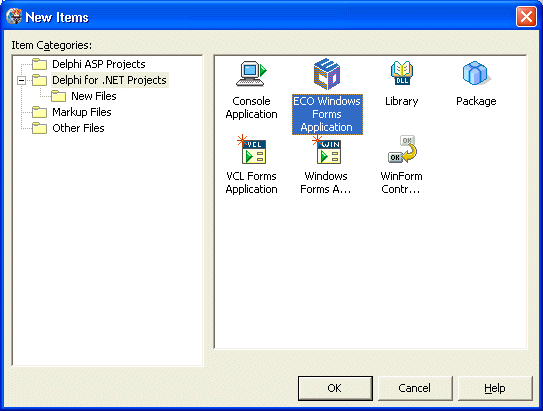Click the New Items title bar icon
The image size is (543, 411).
[14, 16]
